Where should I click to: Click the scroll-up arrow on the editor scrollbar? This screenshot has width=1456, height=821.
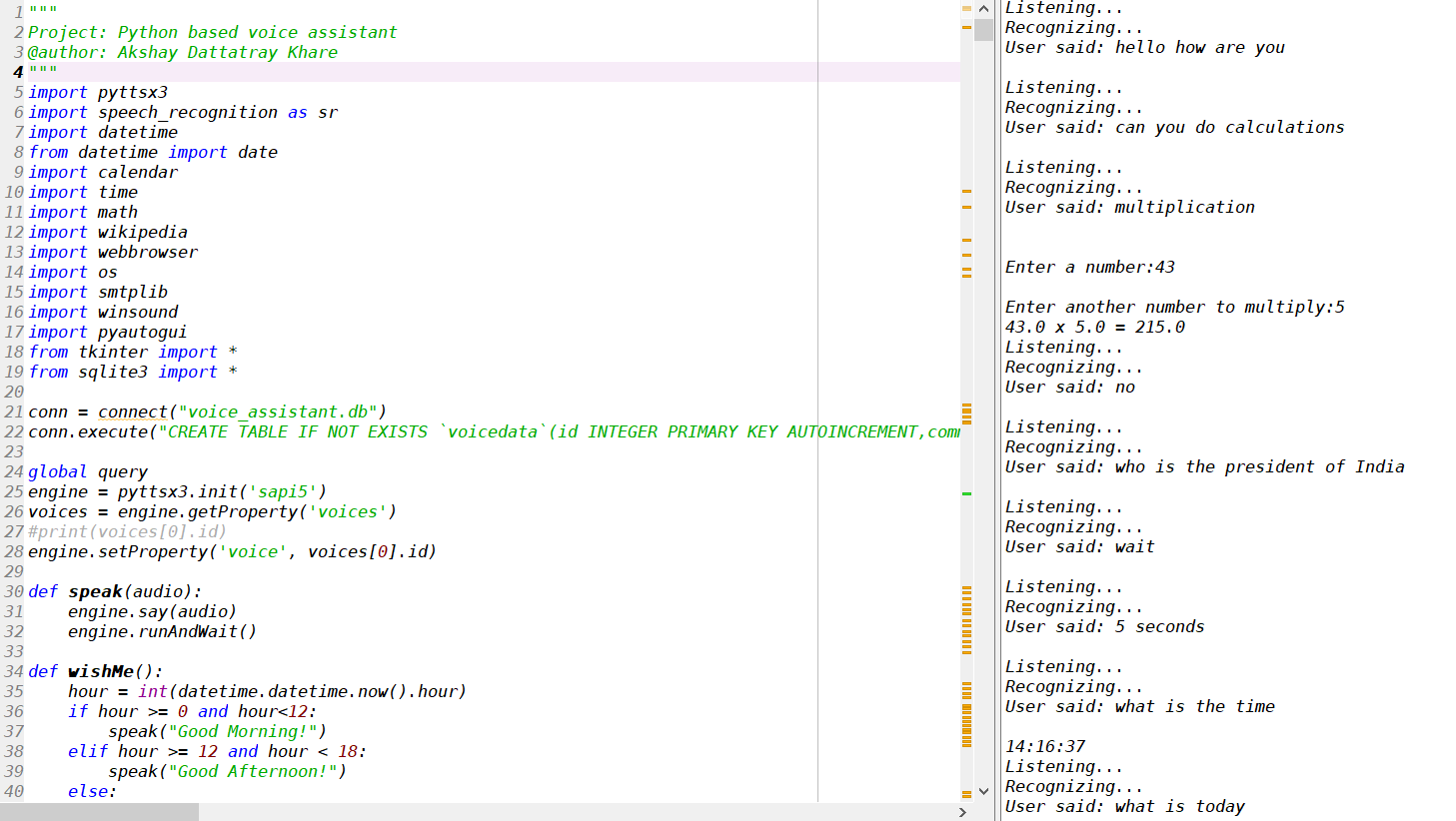(983, 8)
